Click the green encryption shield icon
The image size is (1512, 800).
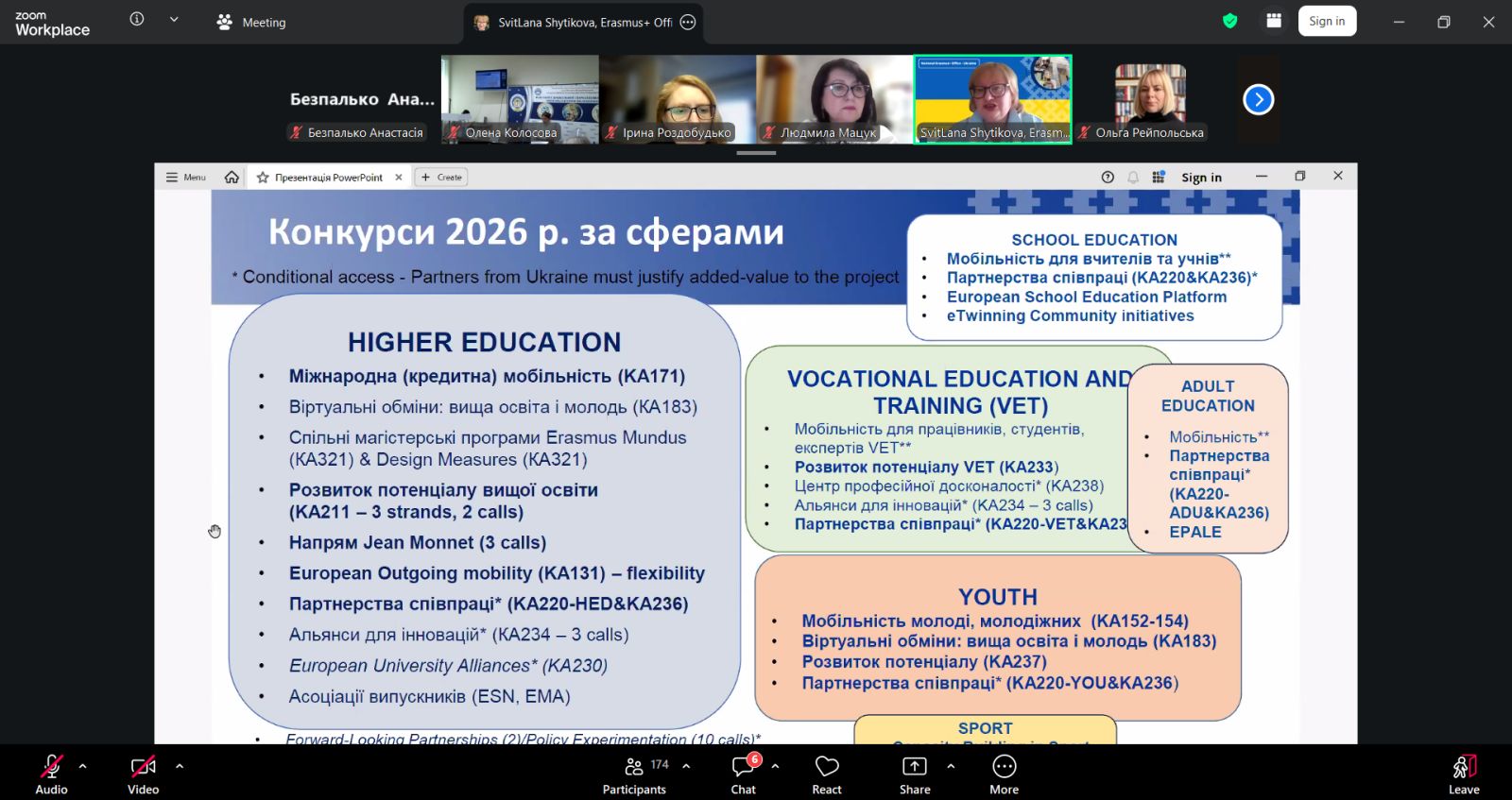point(1230,21)
